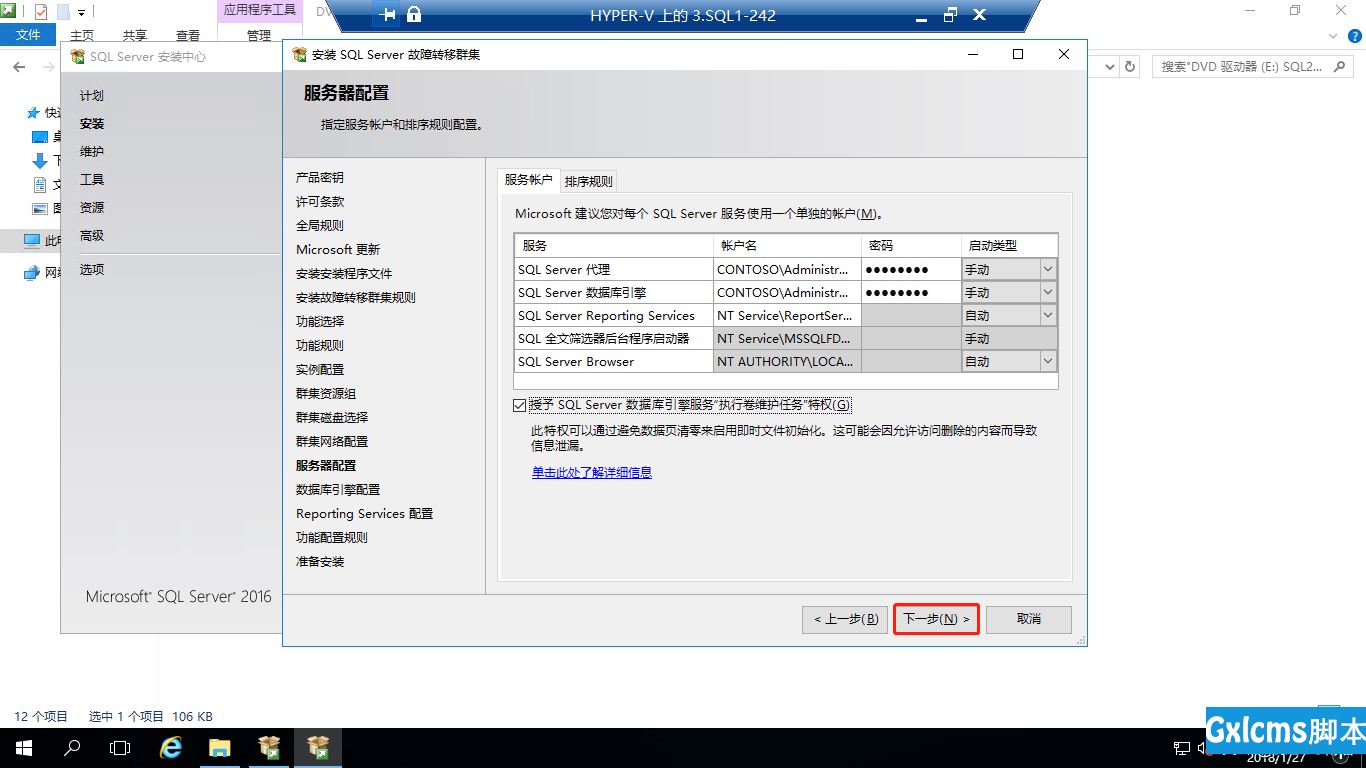Screen dimensions: 1366x768
Task: Click account name for SQL Server 代理
Action: [x=786, y=269]
